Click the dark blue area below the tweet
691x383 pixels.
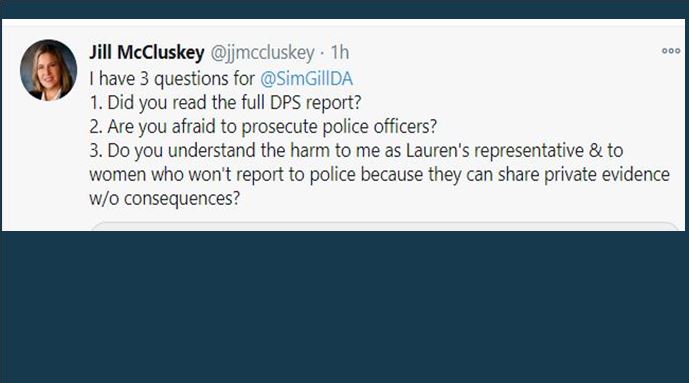click(x=346, y=307)
